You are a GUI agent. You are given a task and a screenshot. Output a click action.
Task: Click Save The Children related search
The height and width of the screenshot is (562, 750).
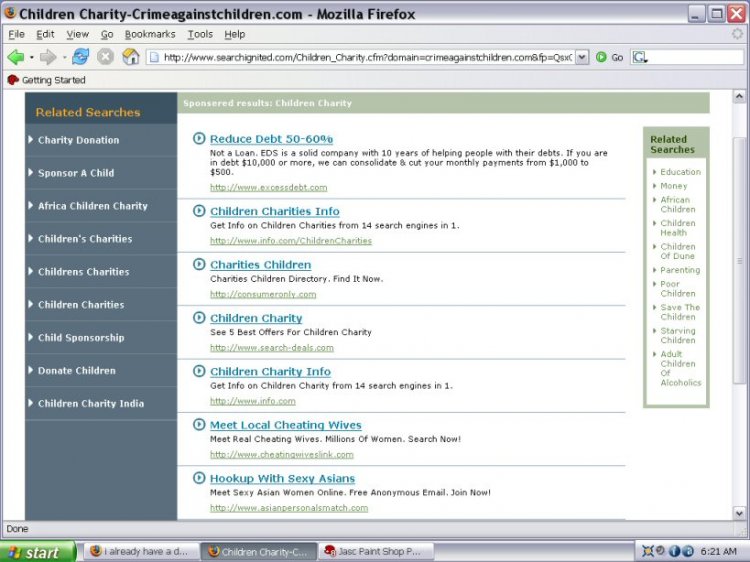point(680,312)
